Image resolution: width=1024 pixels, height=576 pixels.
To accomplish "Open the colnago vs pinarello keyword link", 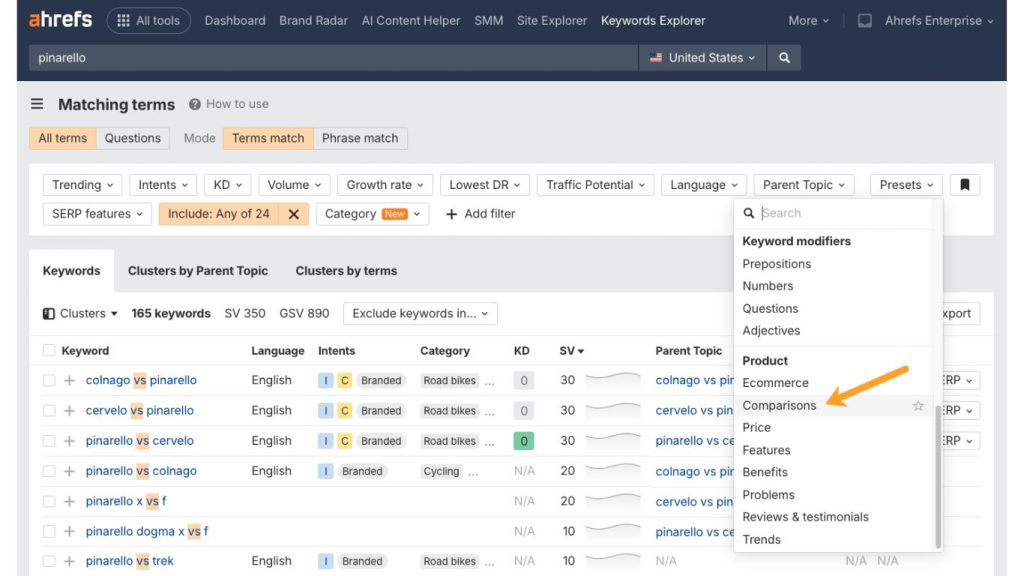I will [141, 380].
